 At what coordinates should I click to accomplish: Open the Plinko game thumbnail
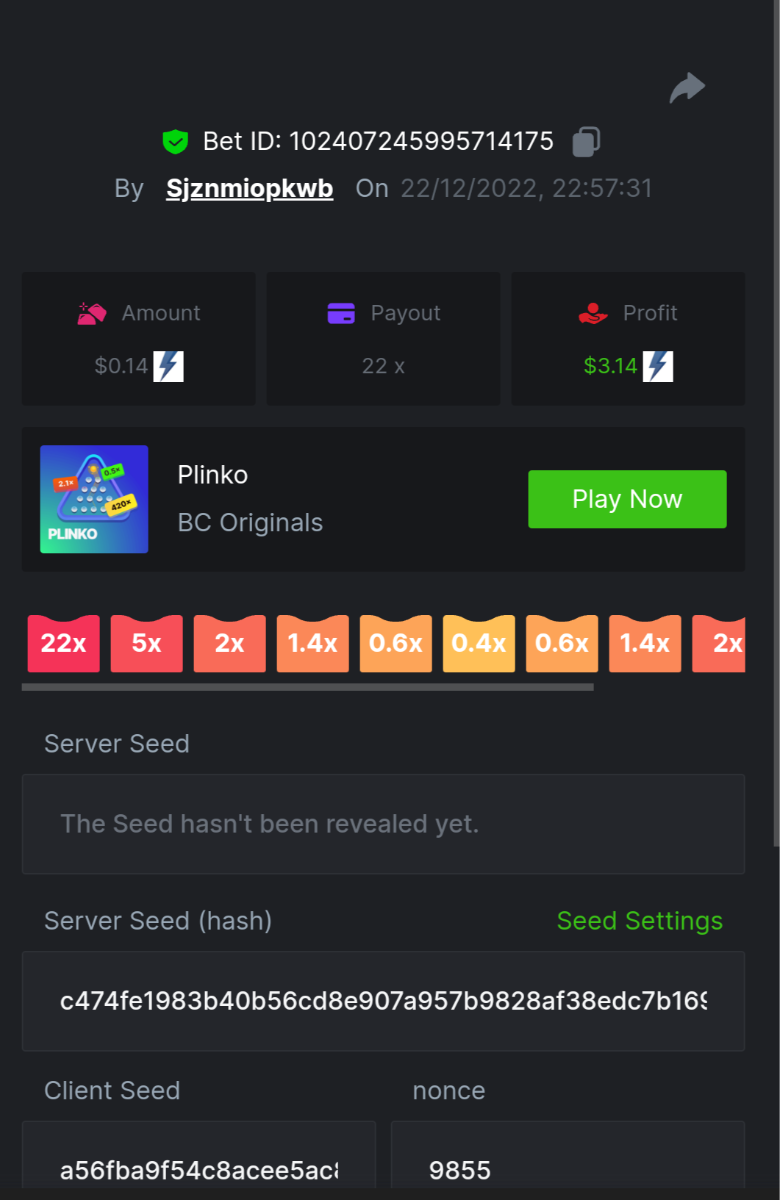pyautogui.click(x=94, y=499)
